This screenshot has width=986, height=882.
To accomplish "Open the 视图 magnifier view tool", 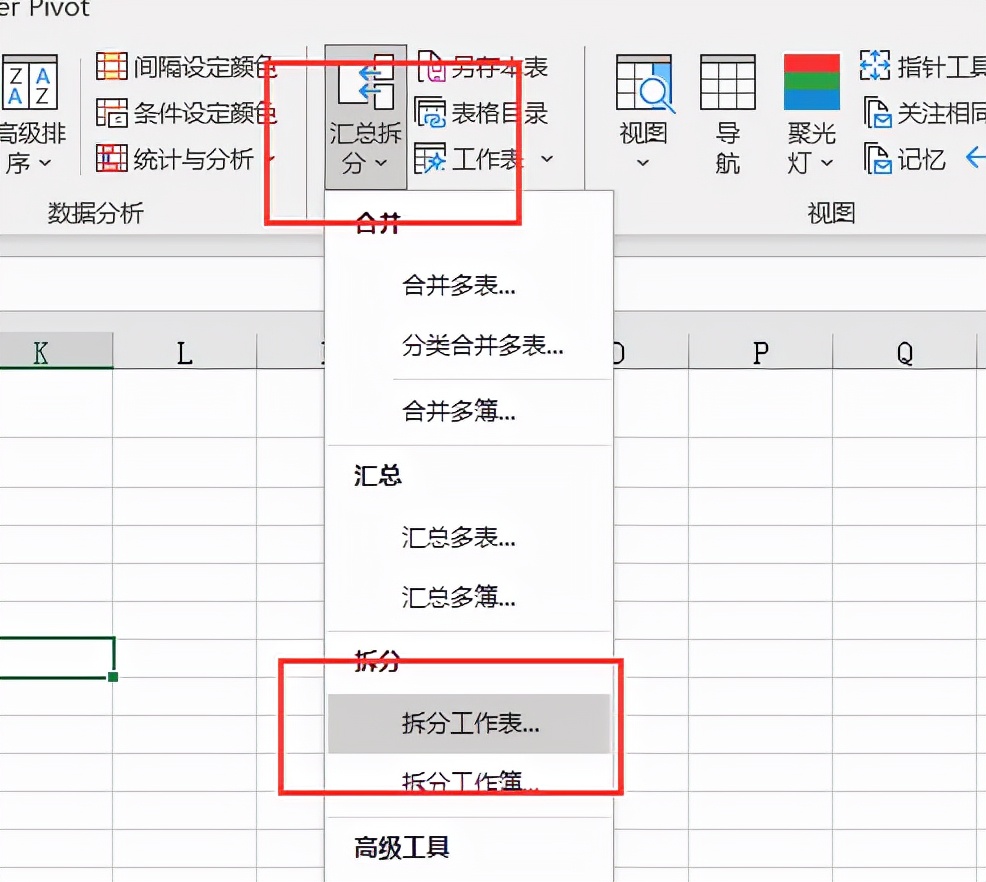I will tap(645, 83).
